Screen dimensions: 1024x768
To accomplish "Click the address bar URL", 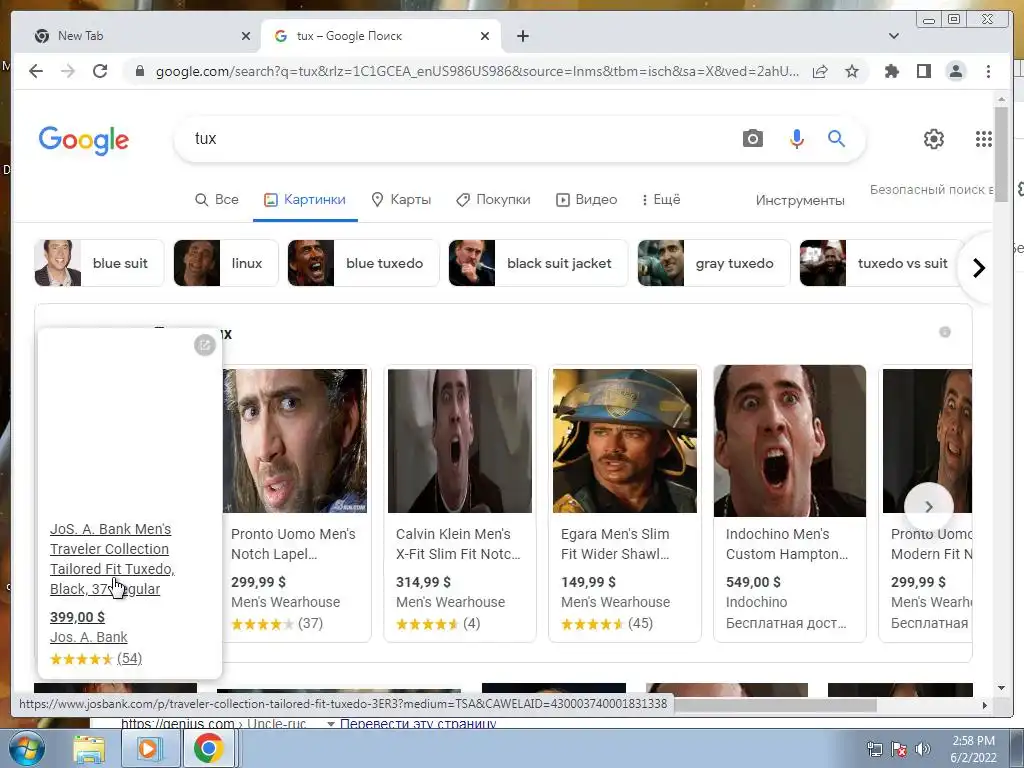I will [477, 71].
